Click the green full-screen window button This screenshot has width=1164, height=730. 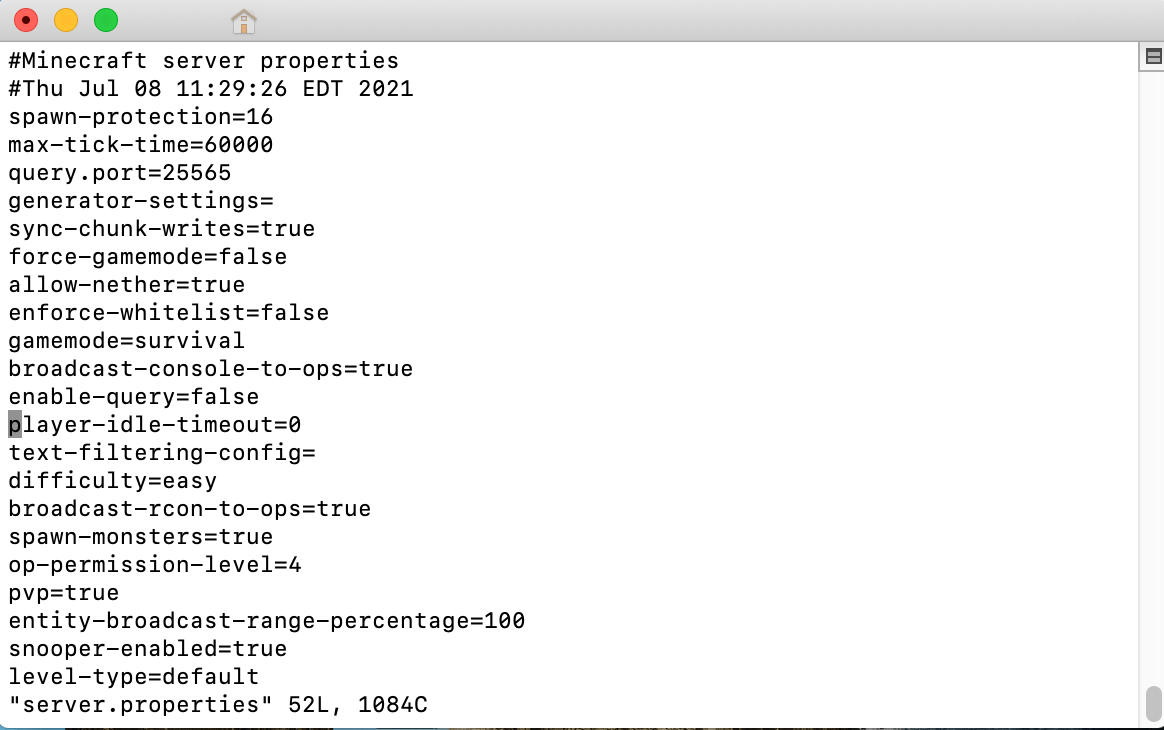coord(106,20)
